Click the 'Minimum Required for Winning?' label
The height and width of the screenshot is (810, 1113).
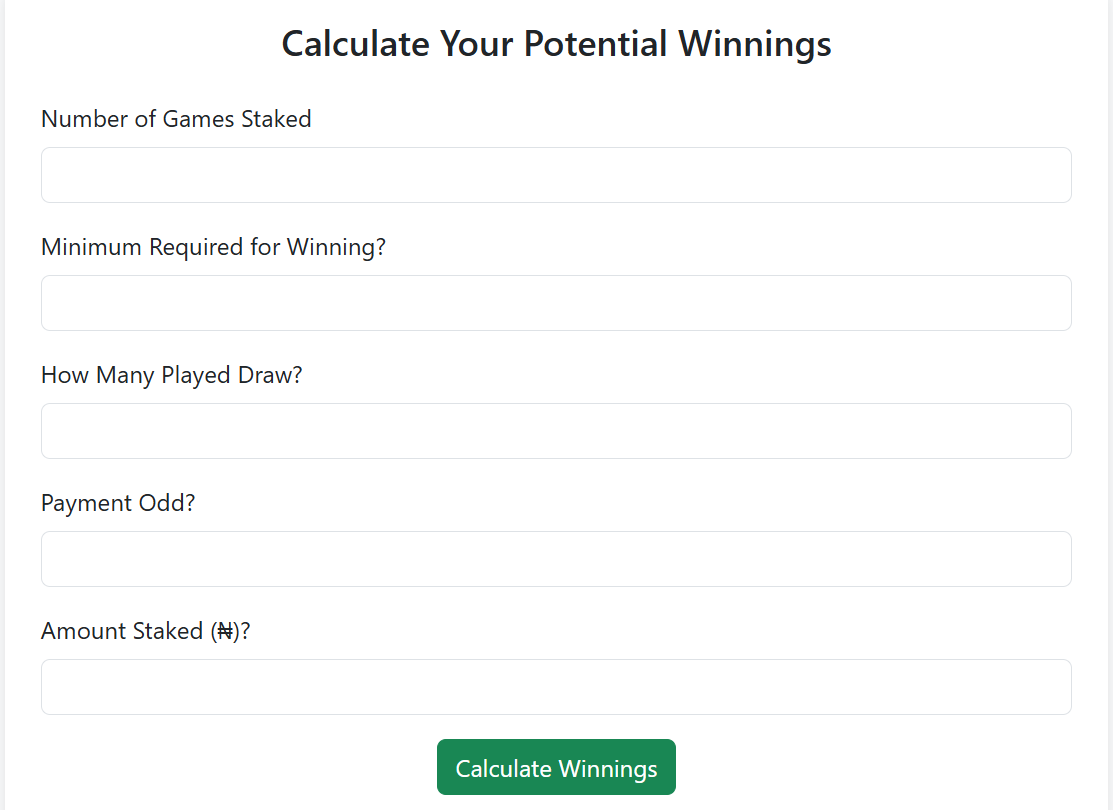214,247
